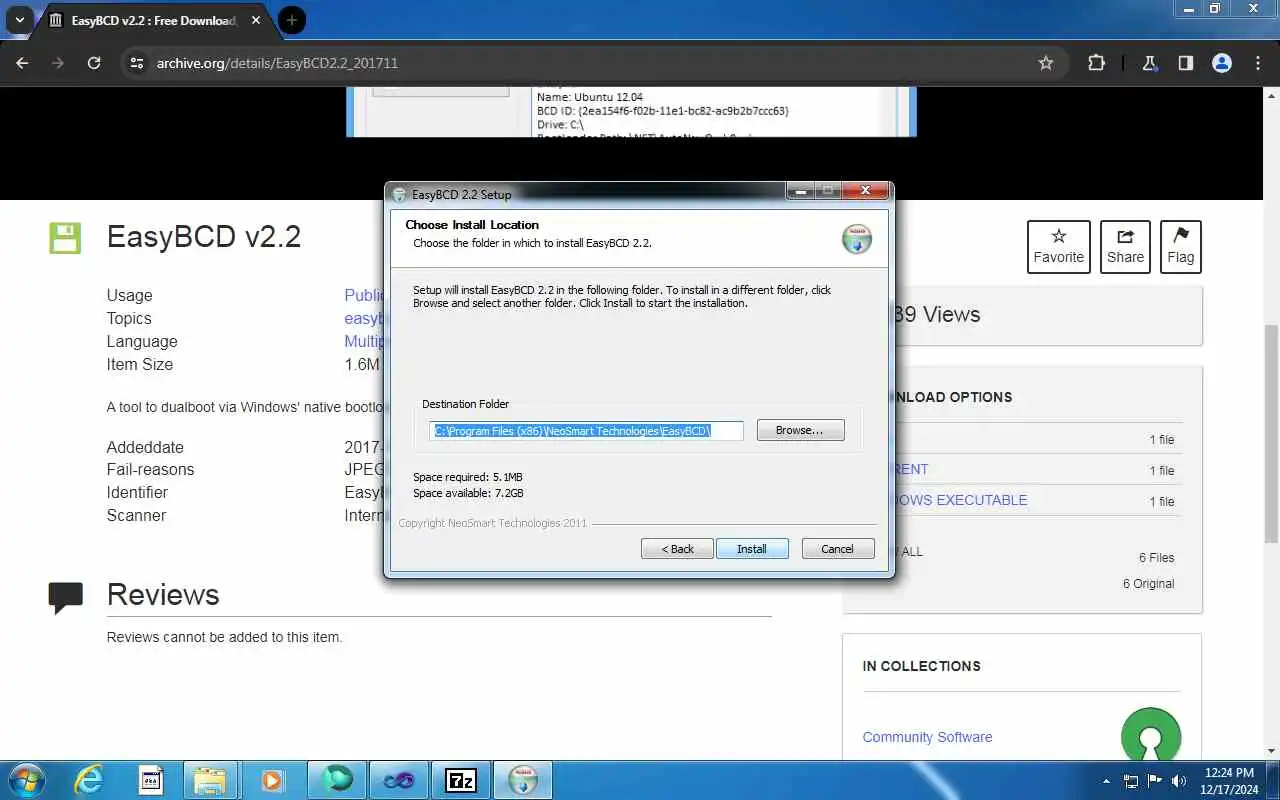This screenshot has width=1280, height=800.
Task: Click the taskbar clock showing 12:24 PM
Action: [x=1229, y=781]
